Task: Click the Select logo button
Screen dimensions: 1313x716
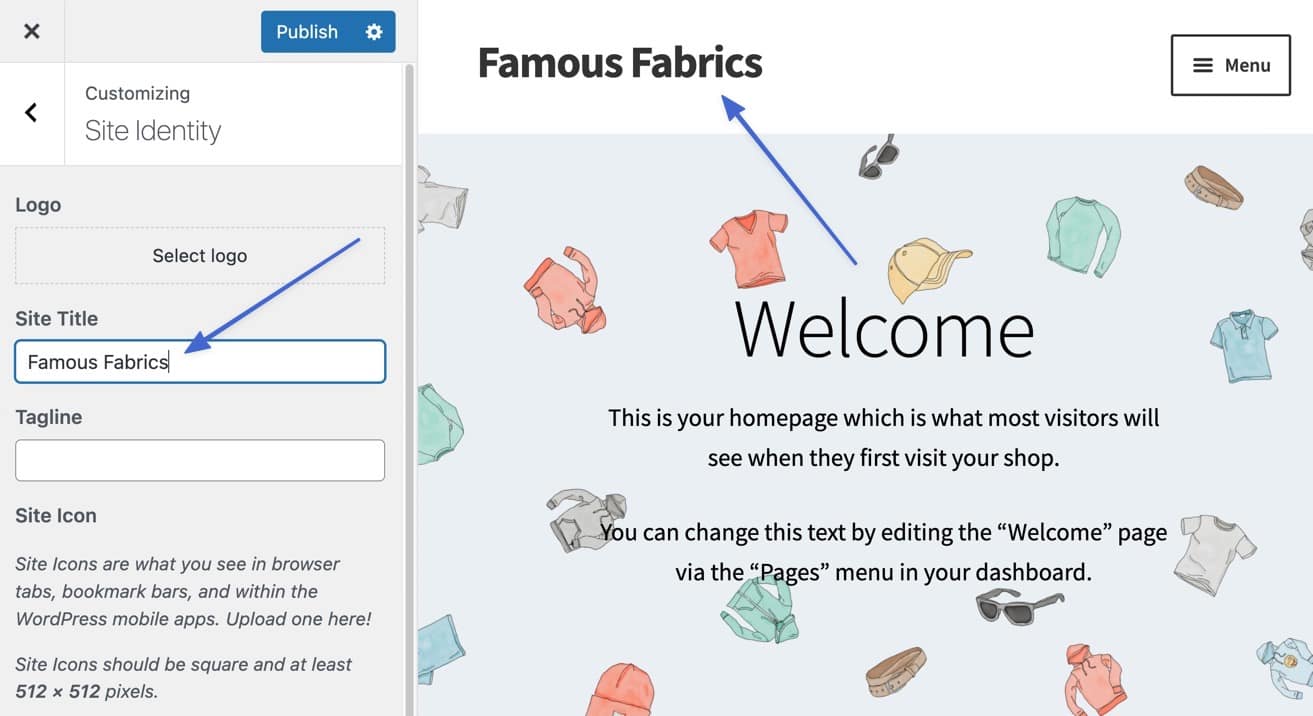Action: pos(200,256)
